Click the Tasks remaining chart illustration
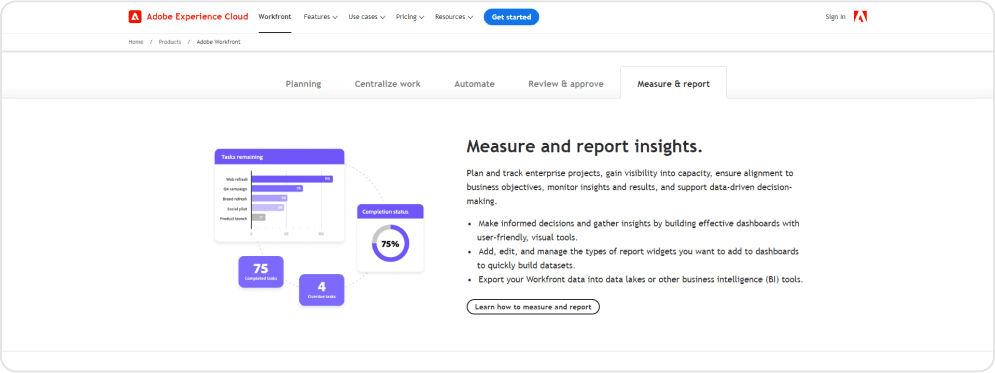The image size is (995, 373). coord(279,195)
